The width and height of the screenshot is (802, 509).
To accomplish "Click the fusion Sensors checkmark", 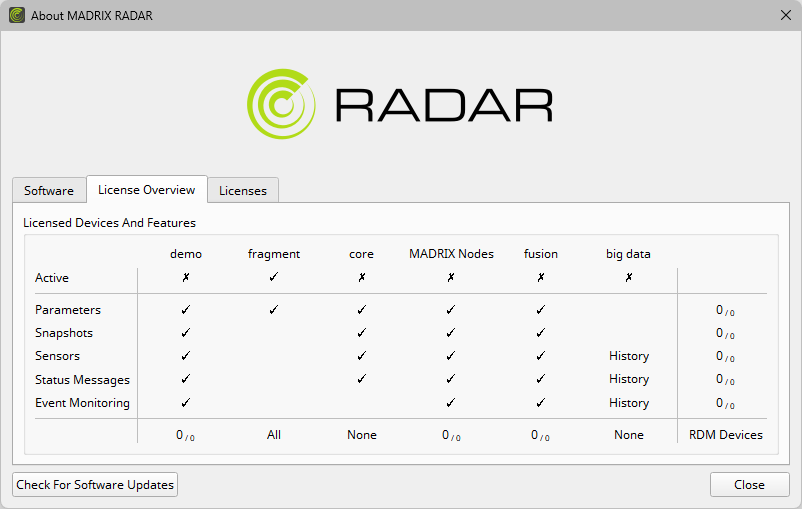I will click(x=541, y=355).
